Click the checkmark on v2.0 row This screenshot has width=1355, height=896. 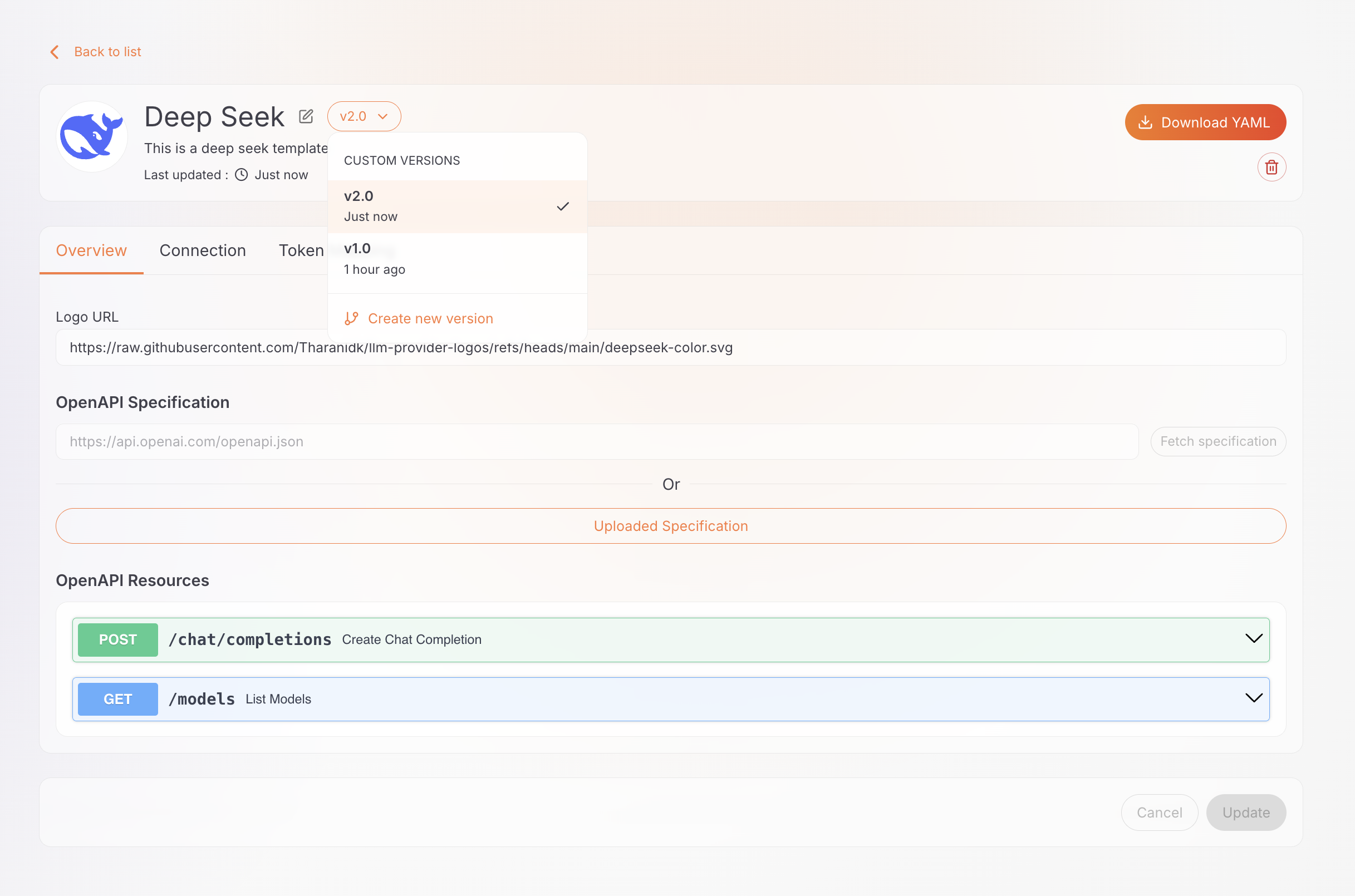point(563,206)
